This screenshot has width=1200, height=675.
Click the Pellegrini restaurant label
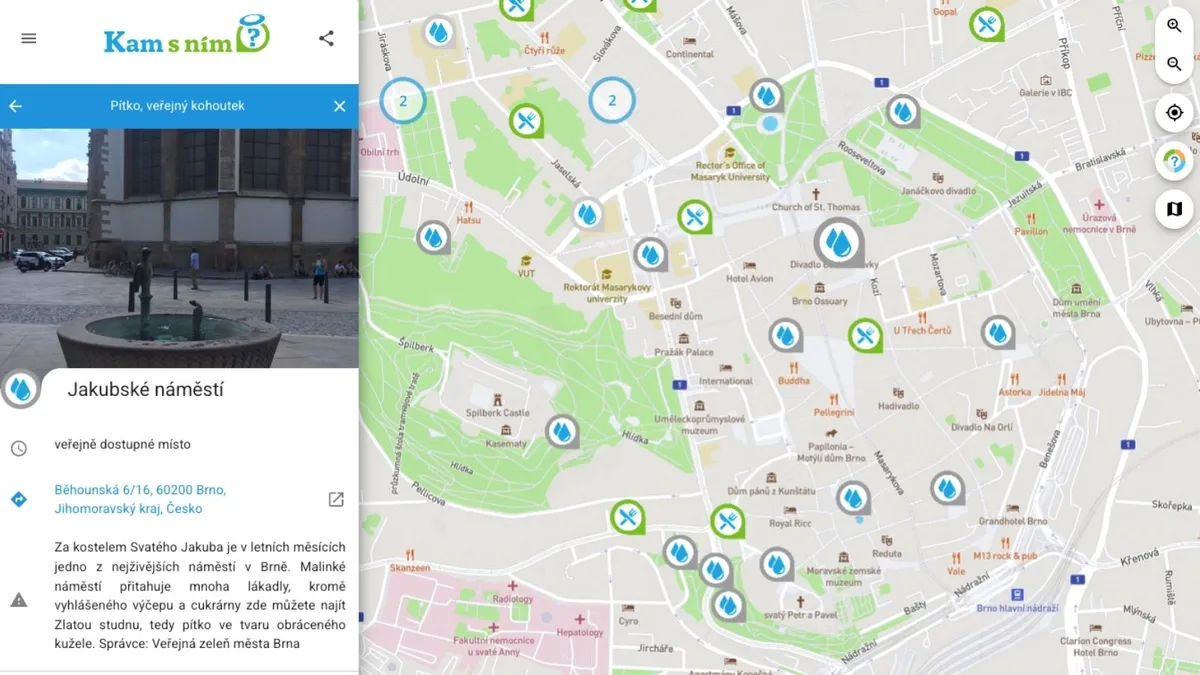[834, 412]
